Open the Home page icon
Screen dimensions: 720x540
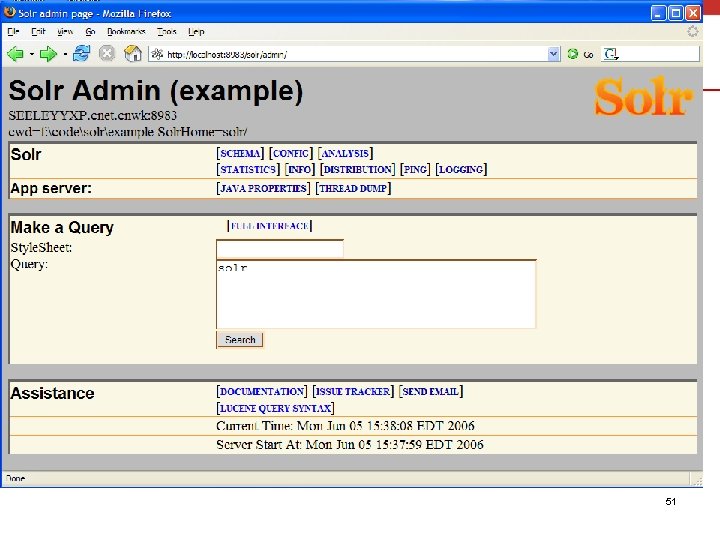(133, 54)
